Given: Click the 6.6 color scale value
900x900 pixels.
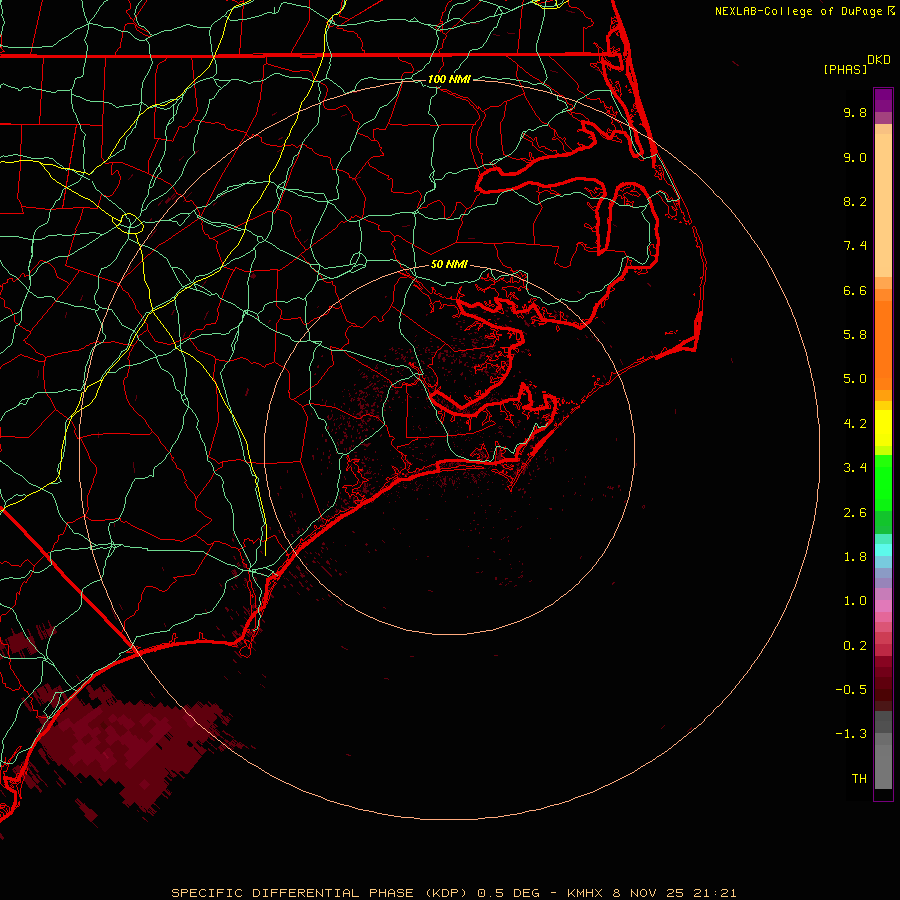Looking at the screenshot, I should click(x=855, y=290).
